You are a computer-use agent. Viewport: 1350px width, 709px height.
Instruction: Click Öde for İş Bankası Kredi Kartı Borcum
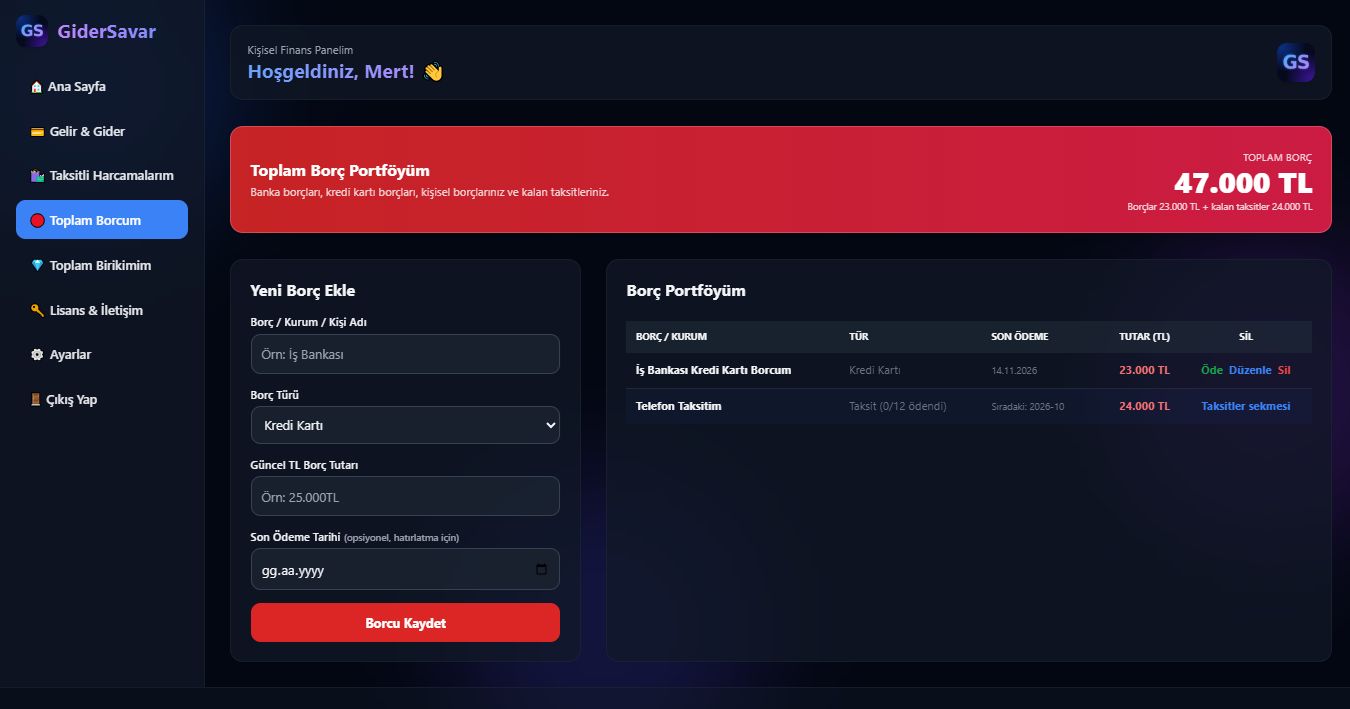(1212, 370)
